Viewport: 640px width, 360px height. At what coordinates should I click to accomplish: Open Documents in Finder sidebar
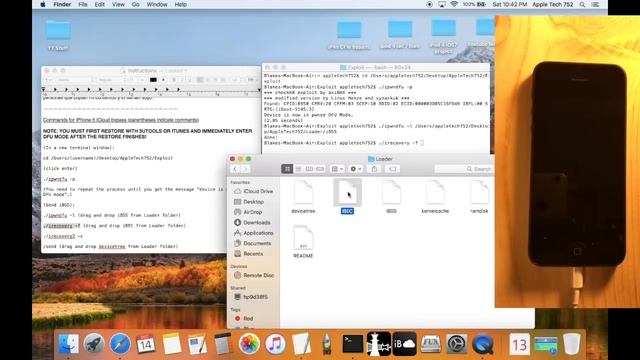(x=253, y=243)
